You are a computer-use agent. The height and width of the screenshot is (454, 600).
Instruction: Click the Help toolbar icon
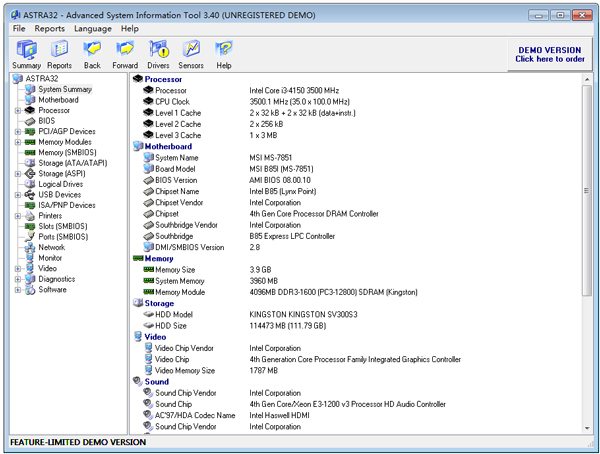[224, 54]
